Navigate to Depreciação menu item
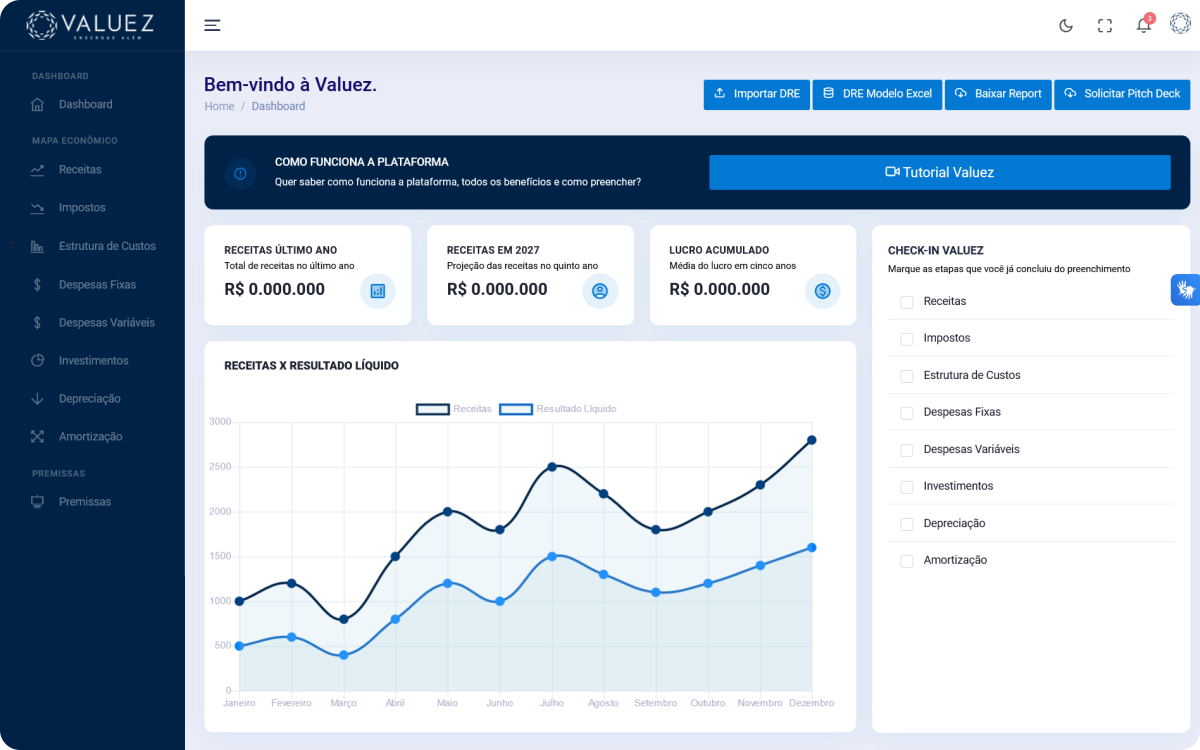Image resolution: width=1200 pixels, height=750 pixels. [92, 399]
